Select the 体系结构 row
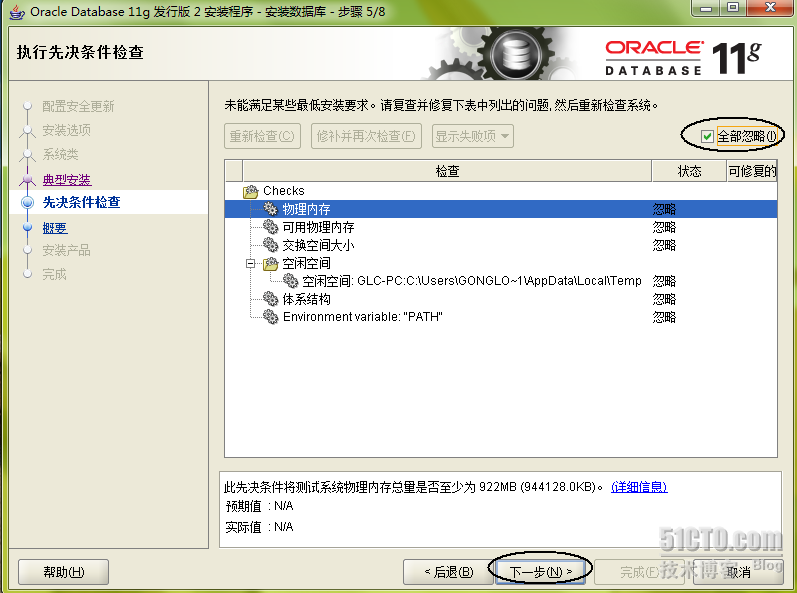This screenshot has width=797, height=593. click(501, 299)
